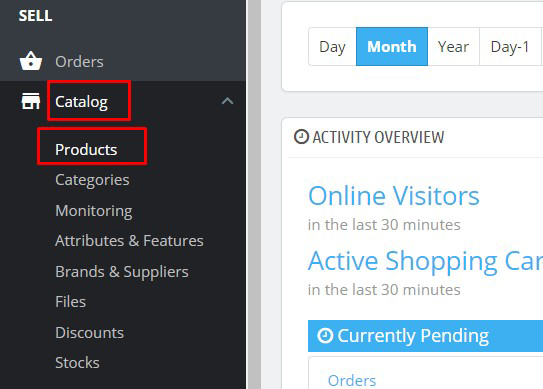Collapse the Catalog menu chevron

[x=227, y=101]
